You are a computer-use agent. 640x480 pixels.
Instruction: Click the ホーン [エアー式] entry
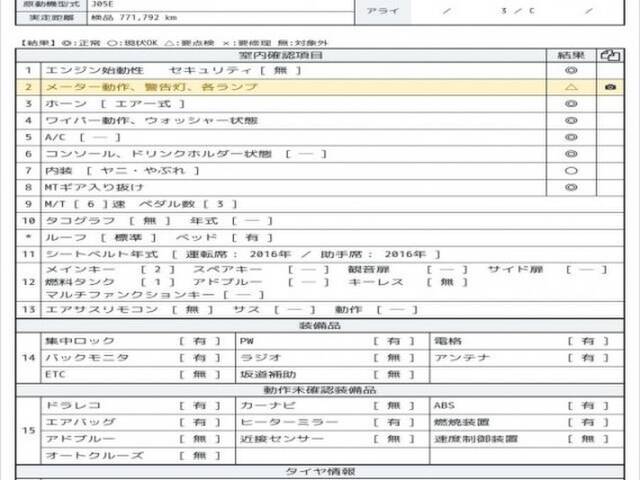(115, 104)
